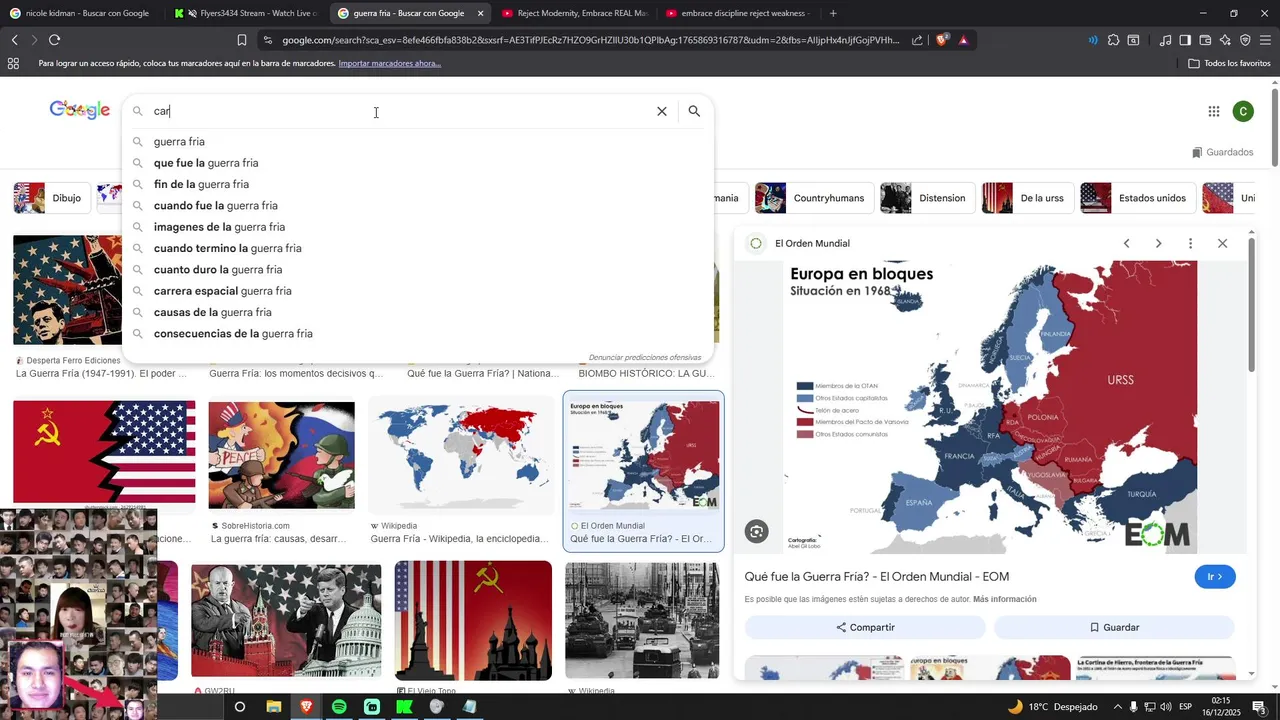Open Leo AI sparkle icon
Viewport: 1280px width, 720px height.
[x=1225, y=40]
